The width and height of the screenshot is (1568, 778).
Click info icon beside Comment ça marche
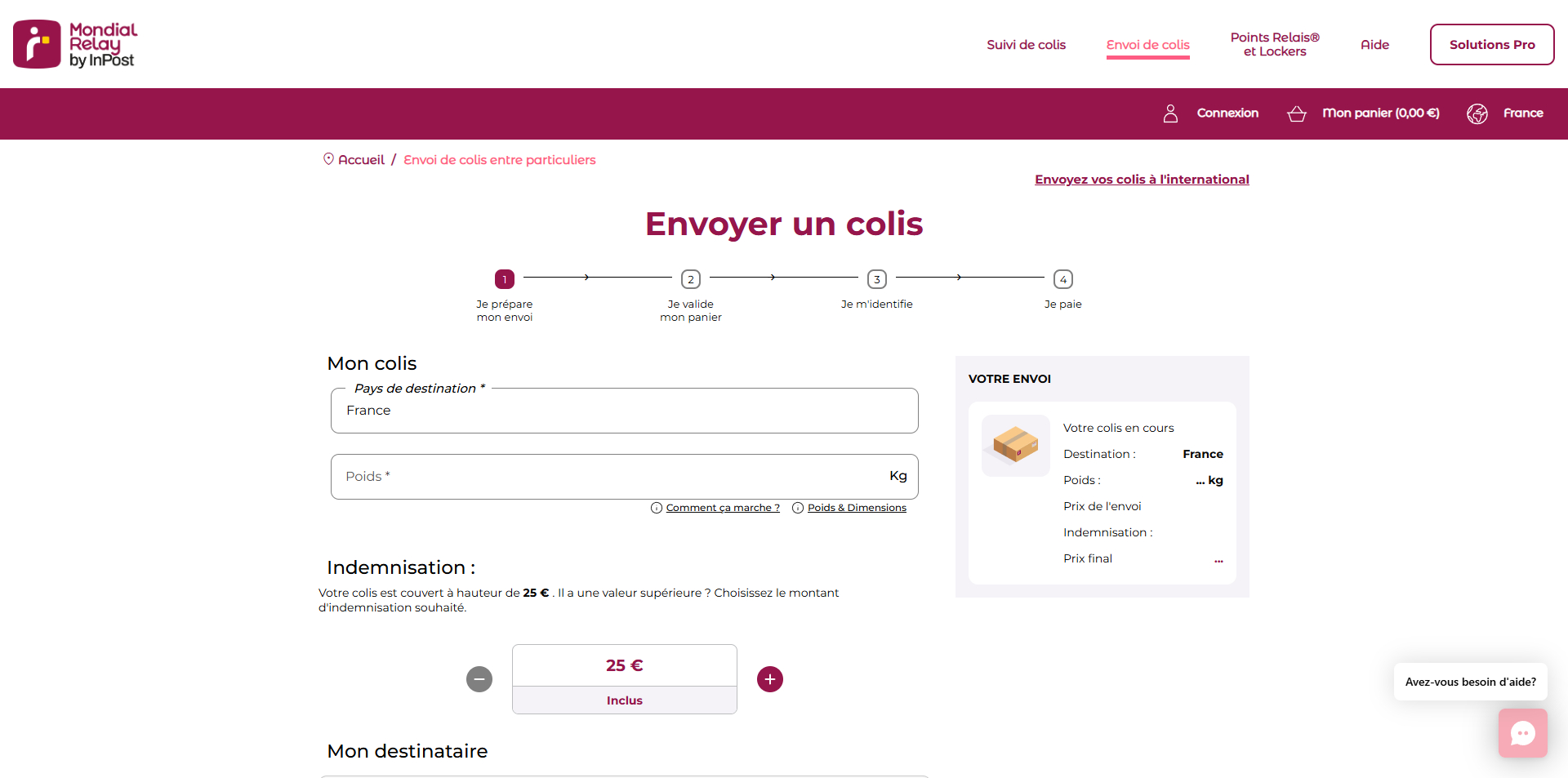click(x=657, y=508)
